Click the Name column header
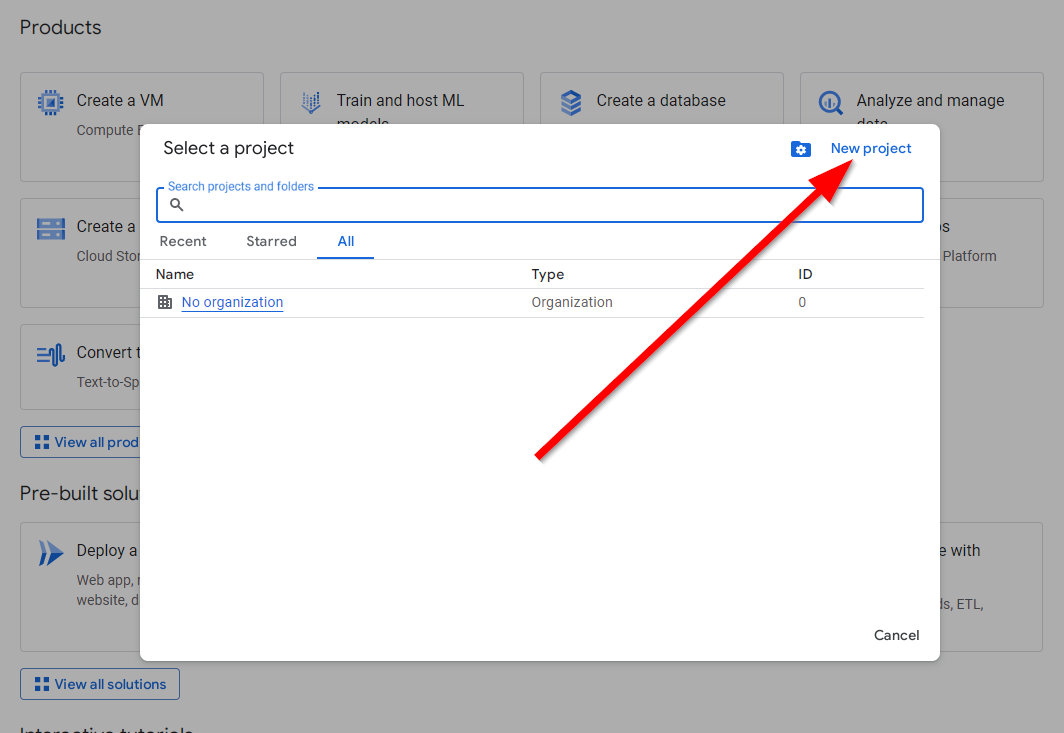This screenshot has width=1064, height=733. tap(175, 274)
